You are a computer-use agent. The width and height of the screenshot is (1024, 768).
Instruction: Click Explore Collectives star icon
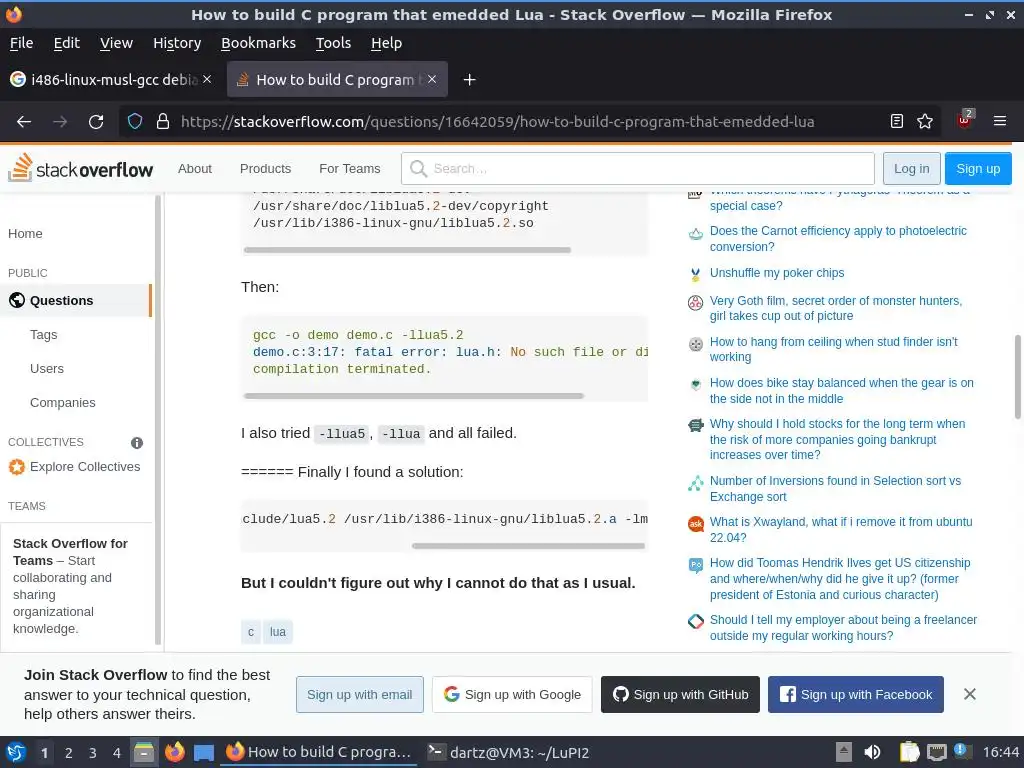[x=17, y=467]
